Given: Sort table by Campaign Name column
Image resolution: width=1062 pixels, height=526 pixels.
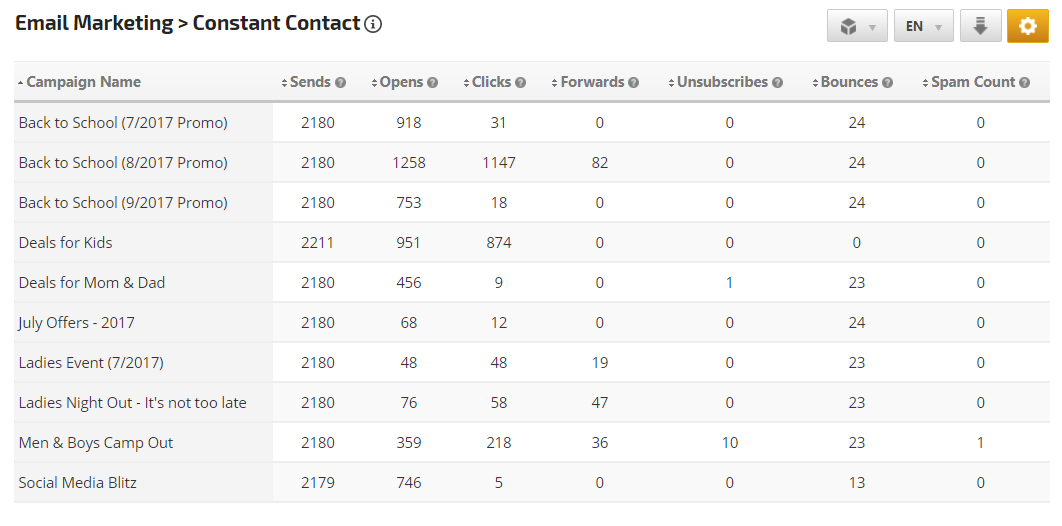Looking at the screenshot, I should (83, 82).
